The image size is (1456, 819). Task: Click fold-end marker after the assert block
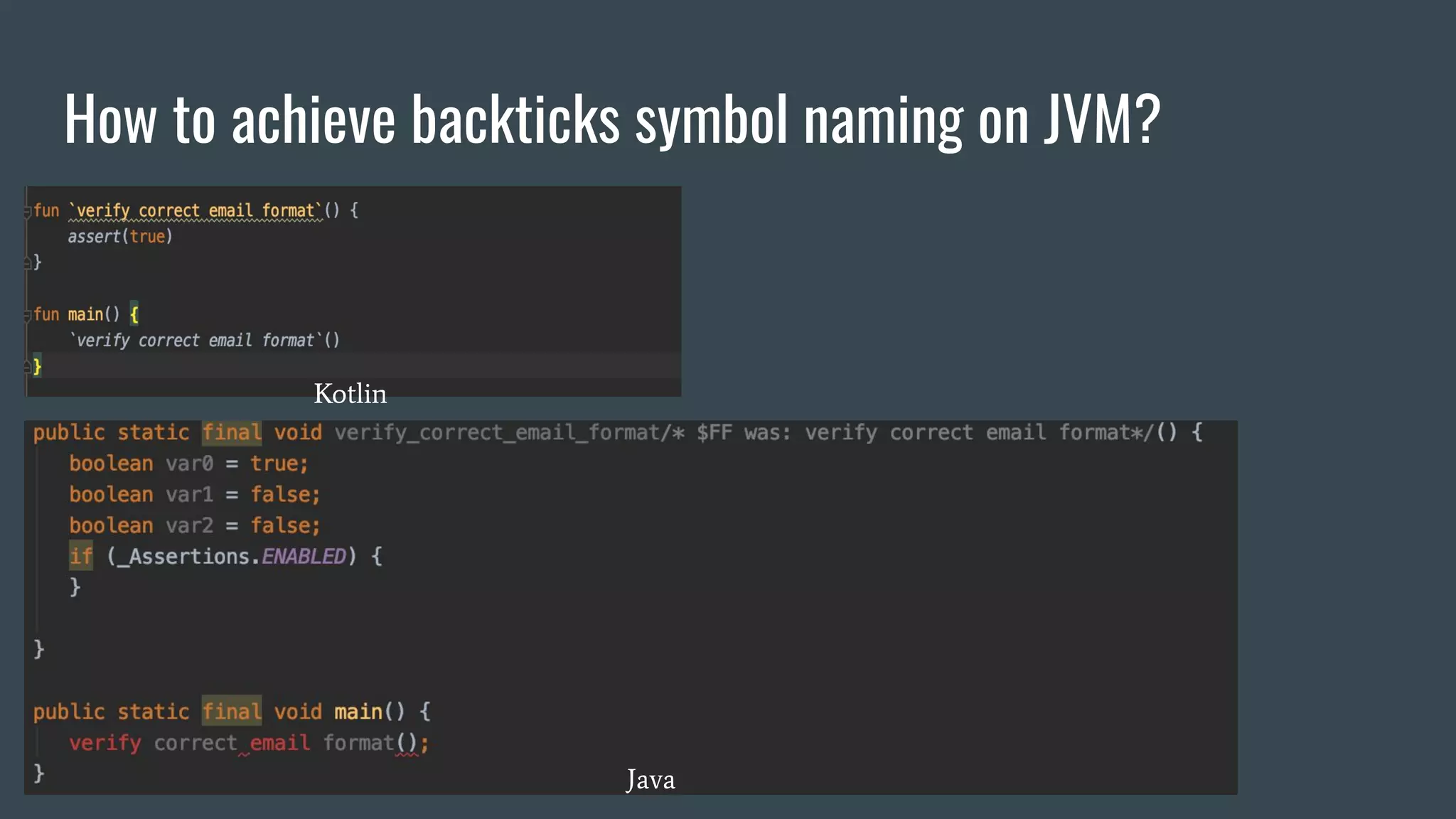[28, 262]
